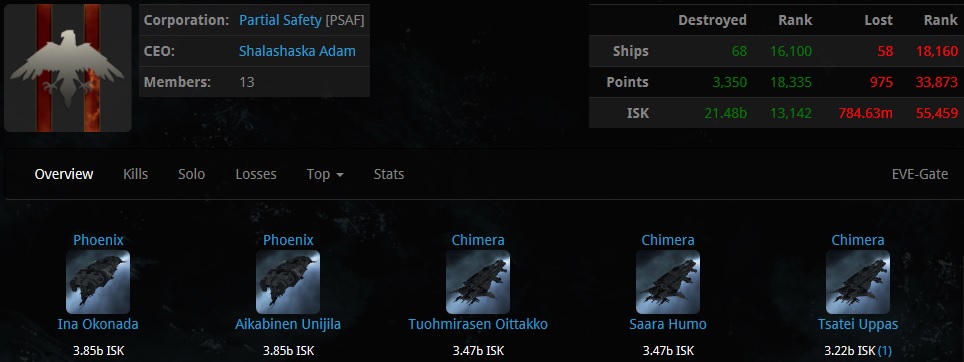Open Aikabinen Unijila's Phoenix ship image
The height and width of the screenshot is (362, 964).
(x=288, y=282)
